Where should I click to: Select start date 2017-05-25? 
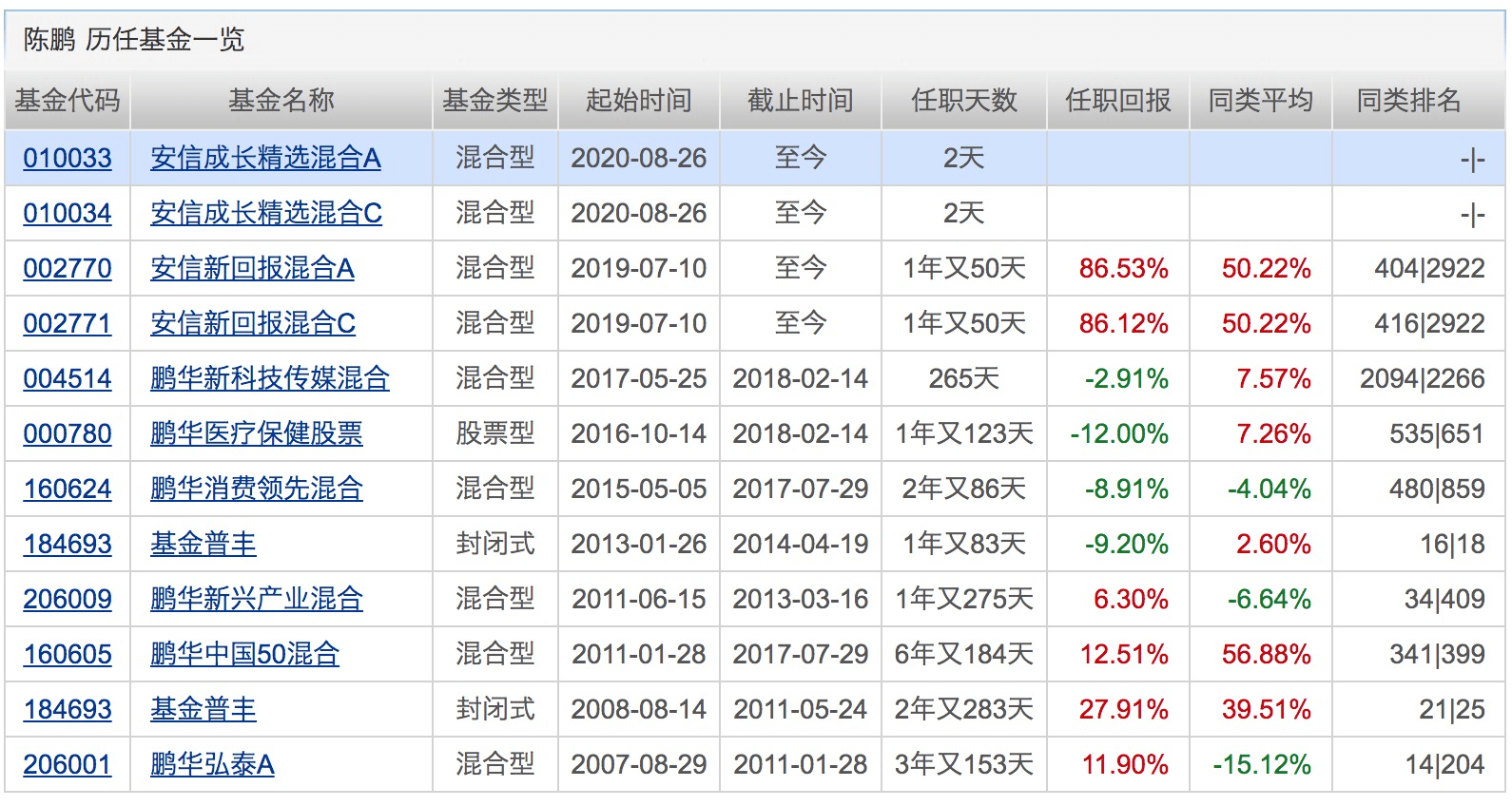point(639,378)
